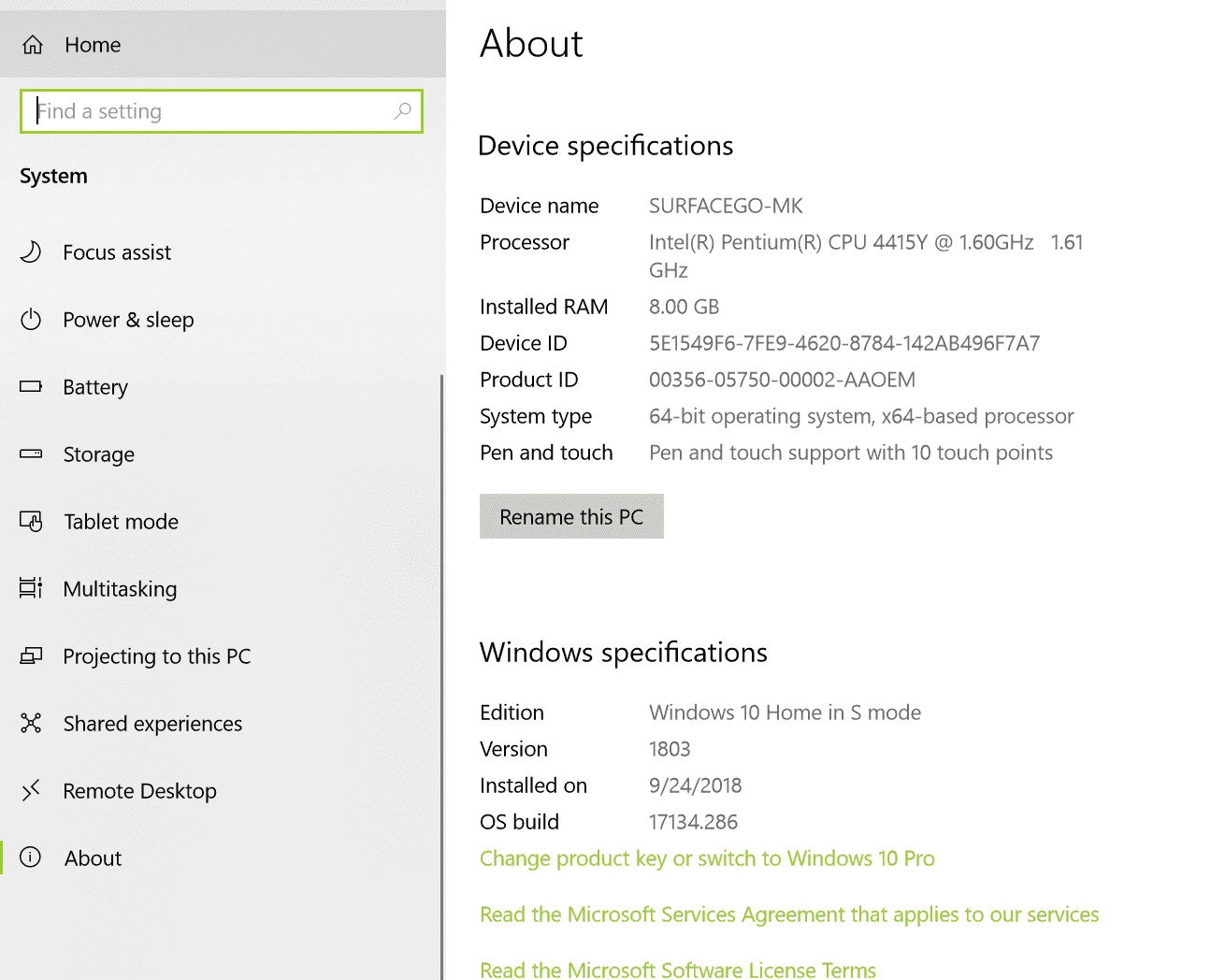The height and width of the screenshot is (980, 1225).
Task: Click the Storage drive icon
Action: [31, 454]
